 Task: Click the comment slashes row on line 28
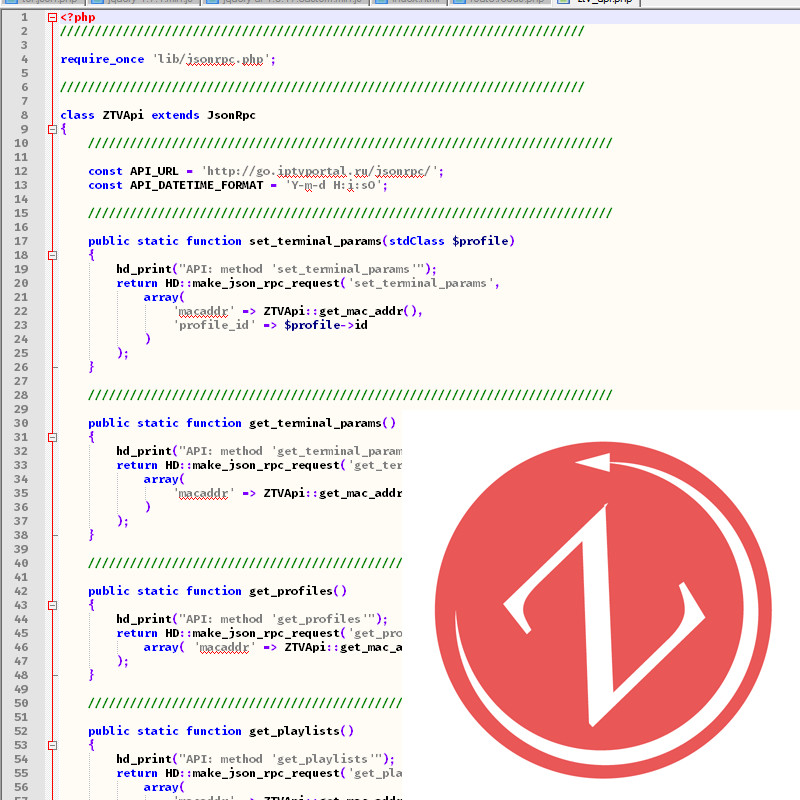[x=350, y=395]
